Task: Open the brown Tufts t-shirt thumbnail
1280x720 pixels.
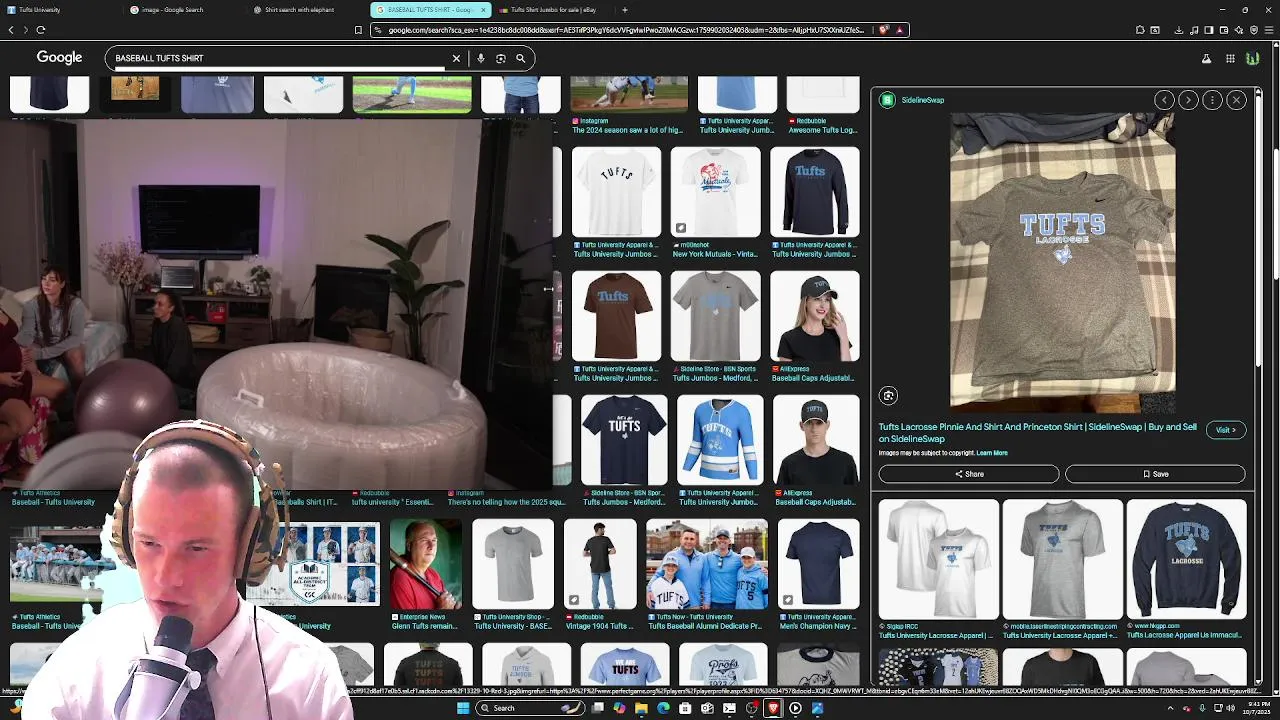Action: click(x=616, y=316)
